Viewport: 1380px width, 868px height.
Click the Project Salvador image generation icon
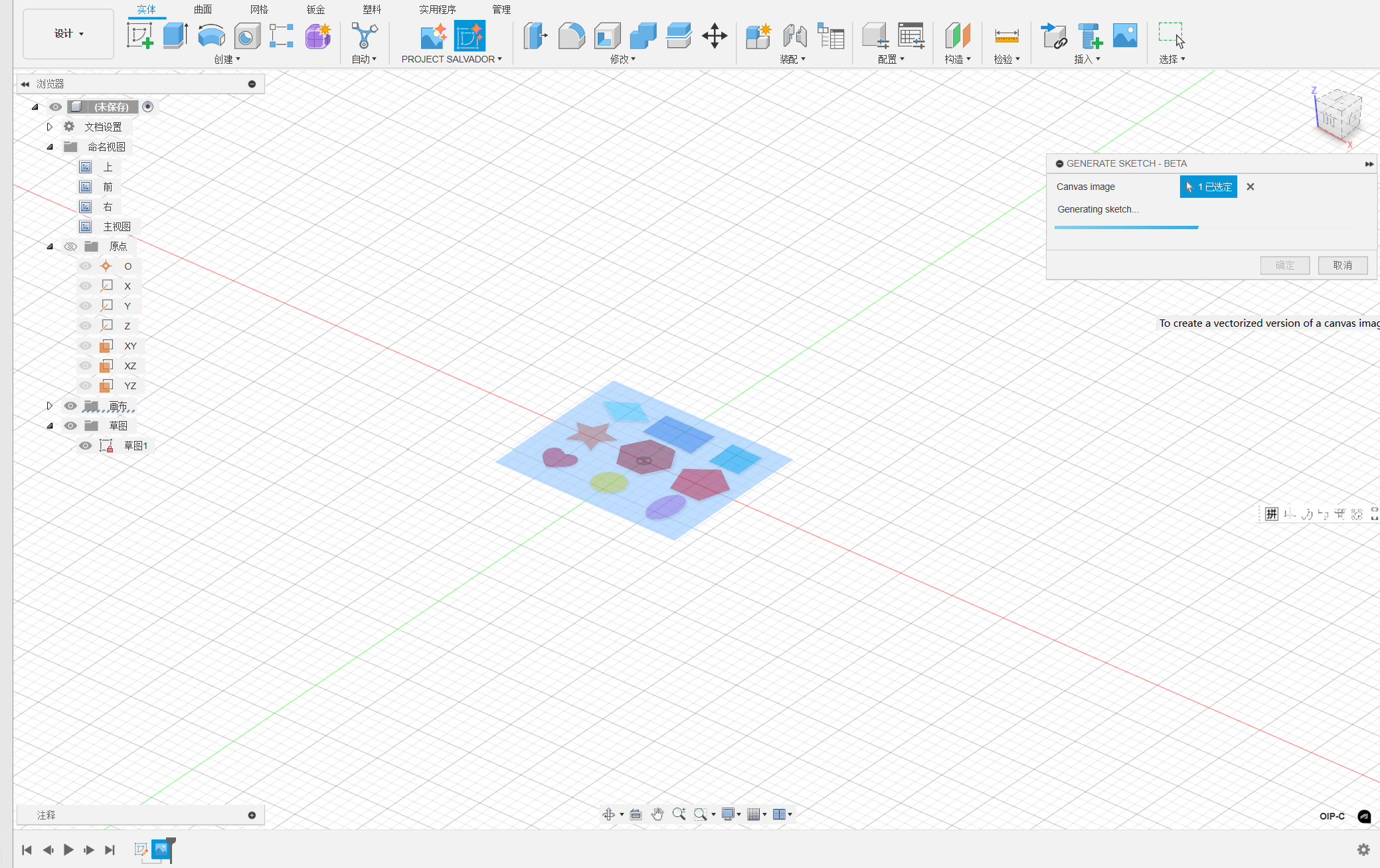pyautogui.click(x=434, y=36)
